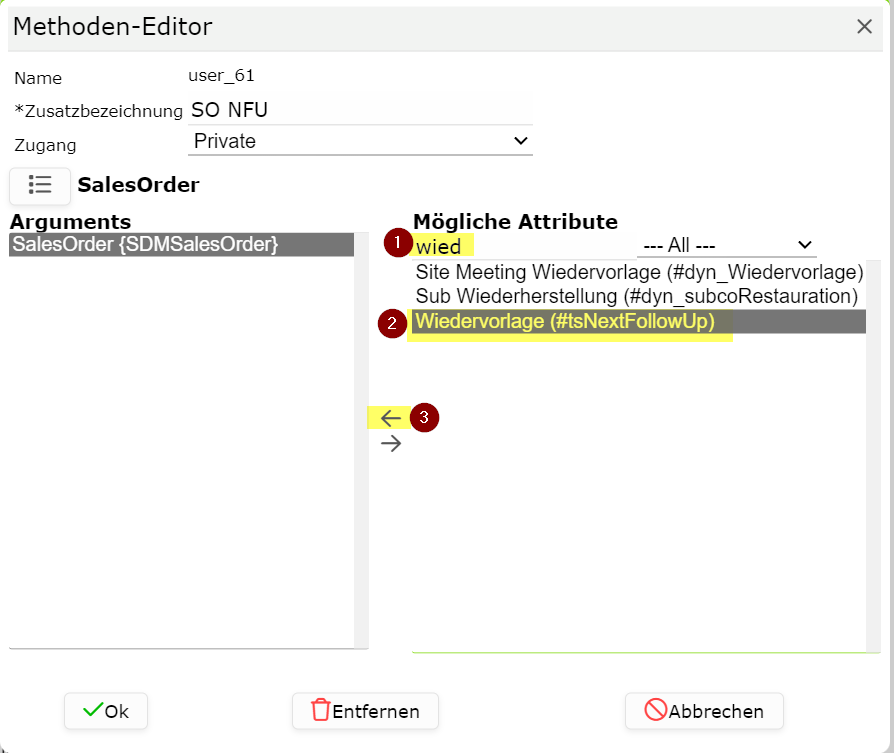Click the Mögliche Attribute list scrollbar

click(x=873, y=456)
